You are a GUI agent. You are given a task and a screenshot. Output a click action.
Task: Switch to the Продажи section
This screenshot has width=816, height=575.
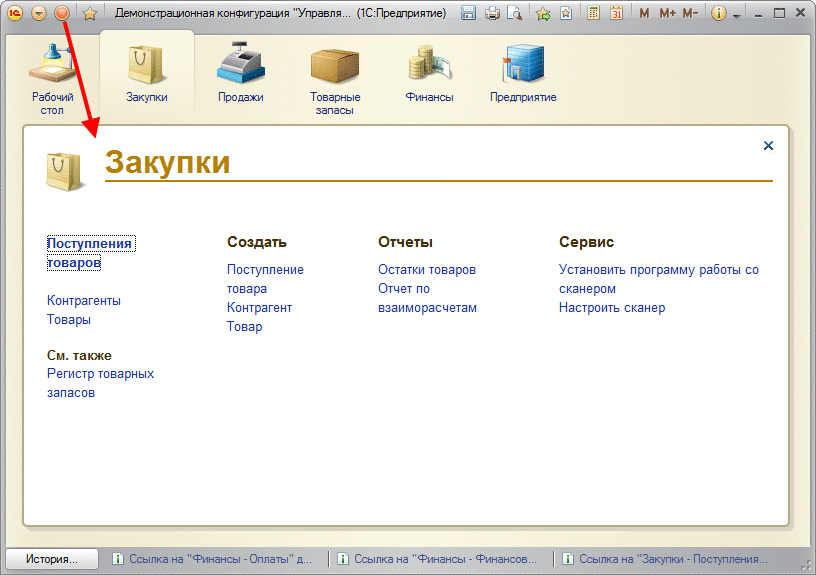pos(240,73)
